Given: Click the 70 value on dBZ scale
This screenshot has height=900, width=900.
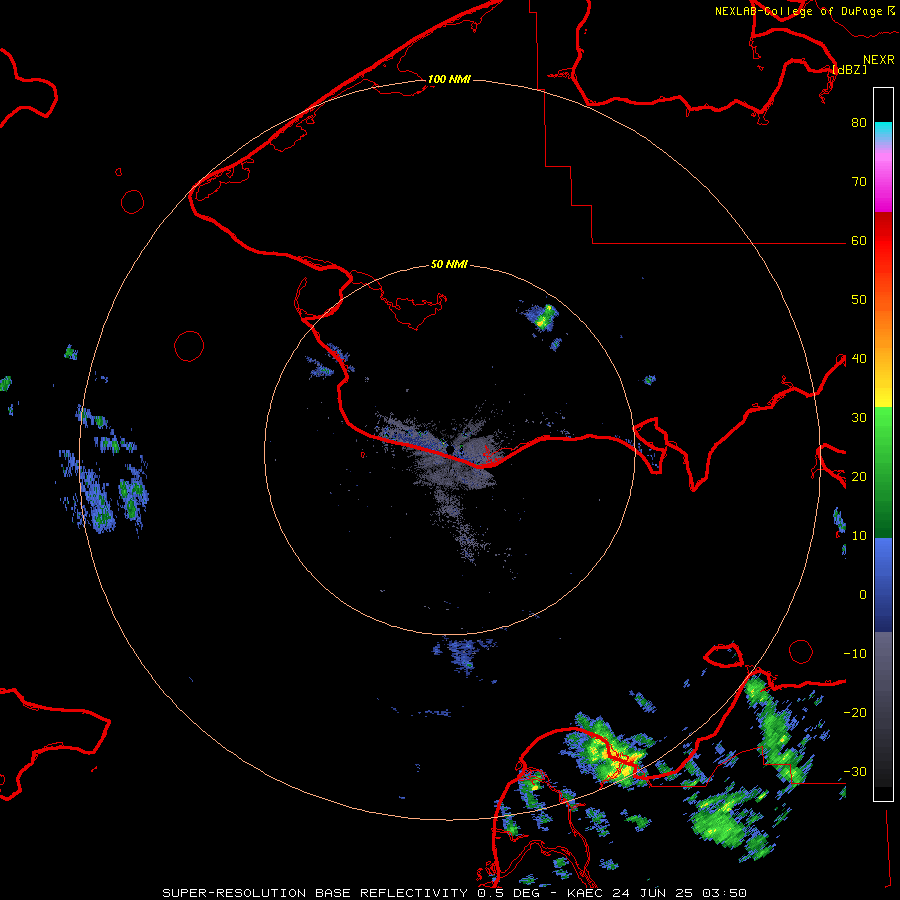Looking at the screenshot, I should coord(859,181).
